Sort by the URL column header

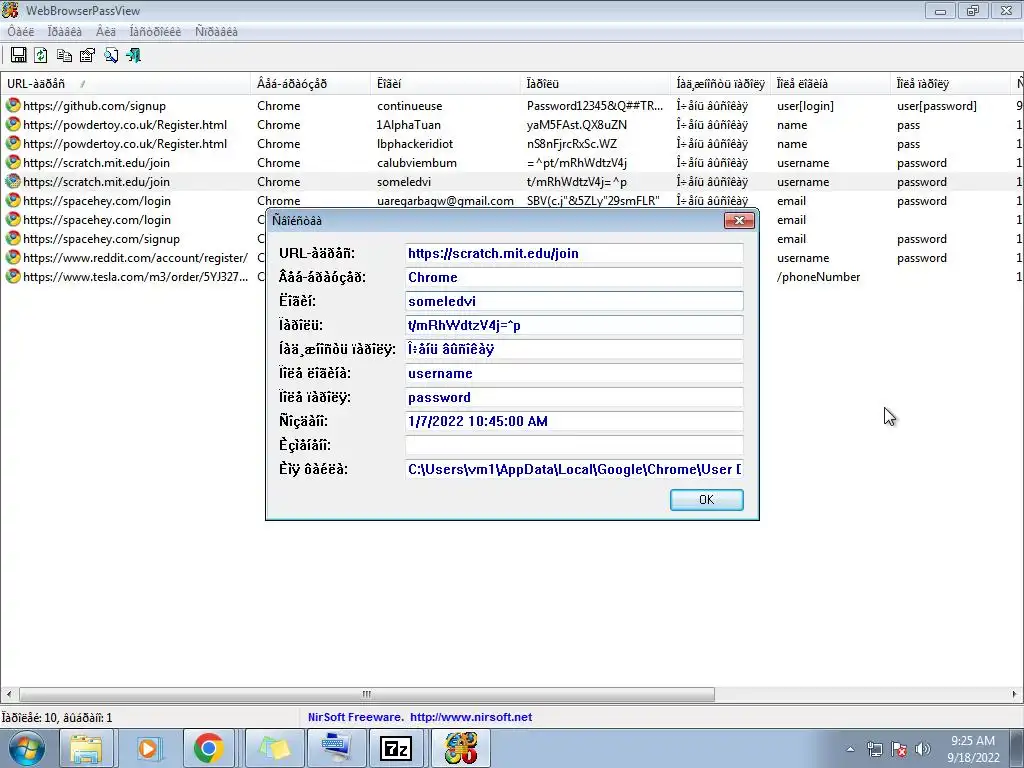pyautogui.click(x=125, y=84)
